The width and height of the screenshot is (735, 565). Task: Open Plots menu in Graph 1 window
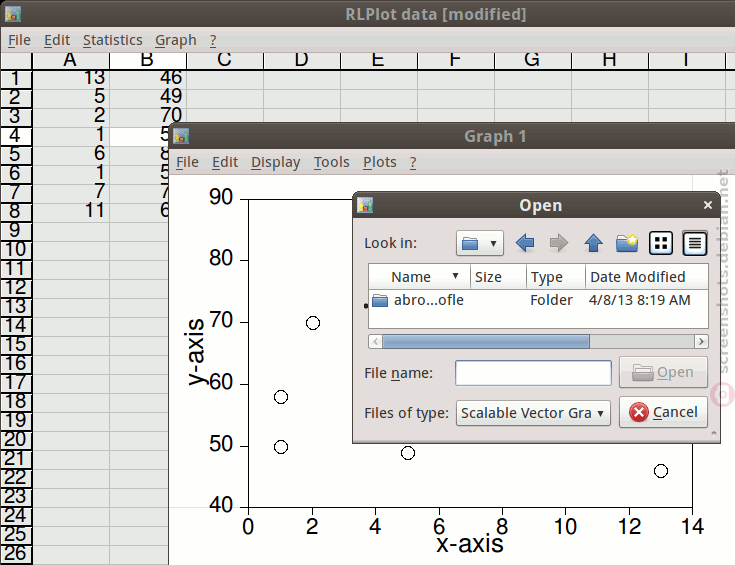(380, 162)
